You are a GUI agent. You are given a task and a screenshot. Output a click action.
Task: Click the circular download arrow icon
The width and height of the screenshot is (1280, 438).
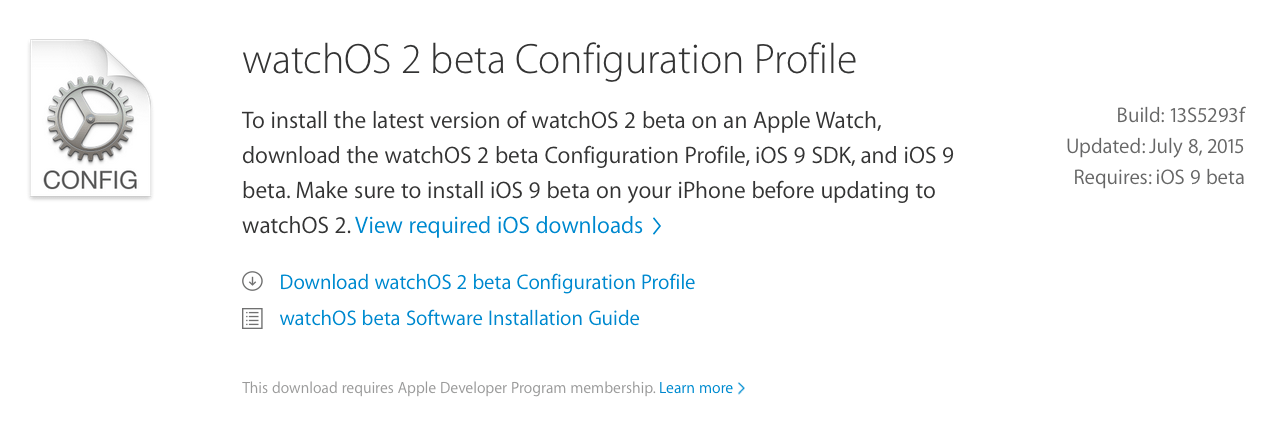click(x=252, y=281)
